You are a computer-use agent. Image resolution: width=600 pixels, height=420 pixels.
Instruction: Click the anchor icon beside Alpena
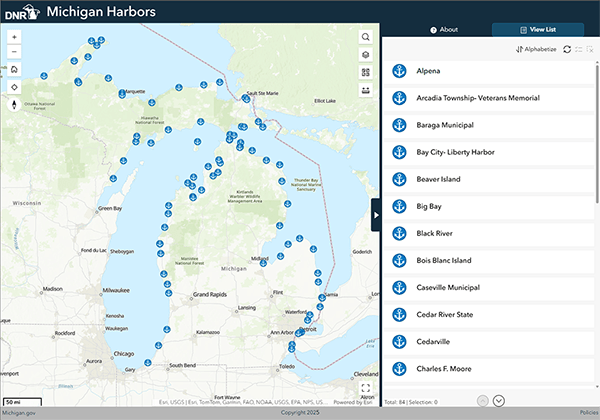point(399,71)
